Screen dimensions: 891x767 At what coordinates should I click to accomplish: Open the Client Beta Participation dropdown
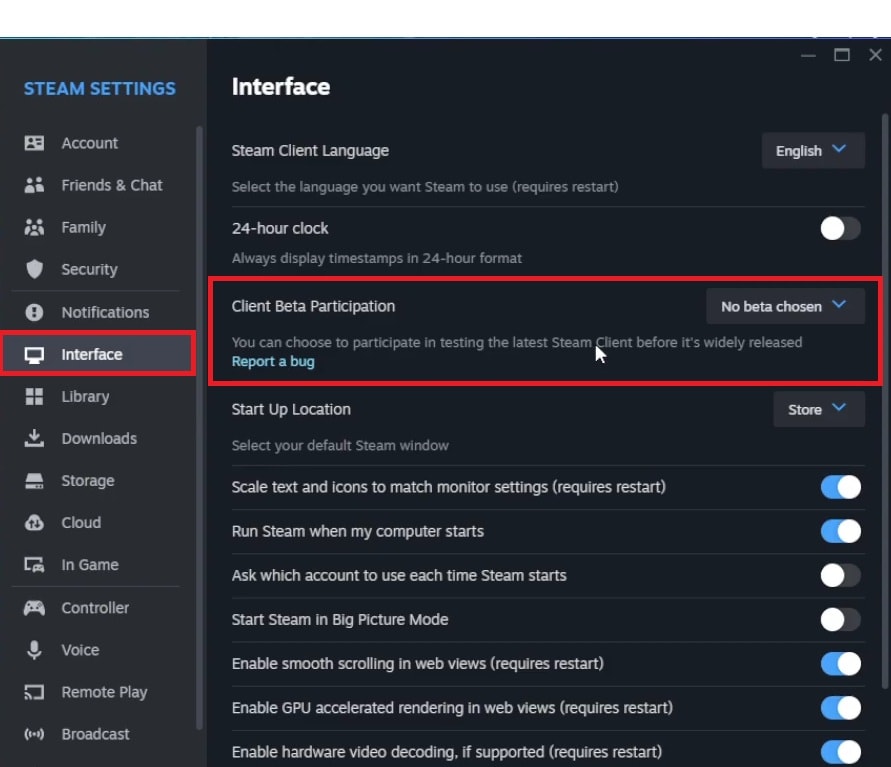pyautogui.click(x=784, y=306)
